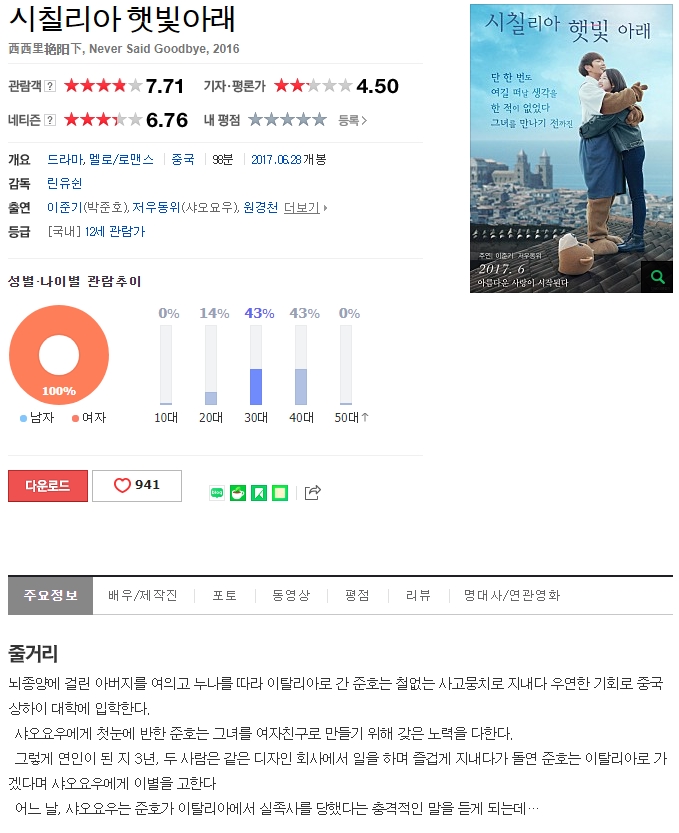Click the green memo share icon
The height and width of the screenshot is (833, 679).
coord(280,493)
